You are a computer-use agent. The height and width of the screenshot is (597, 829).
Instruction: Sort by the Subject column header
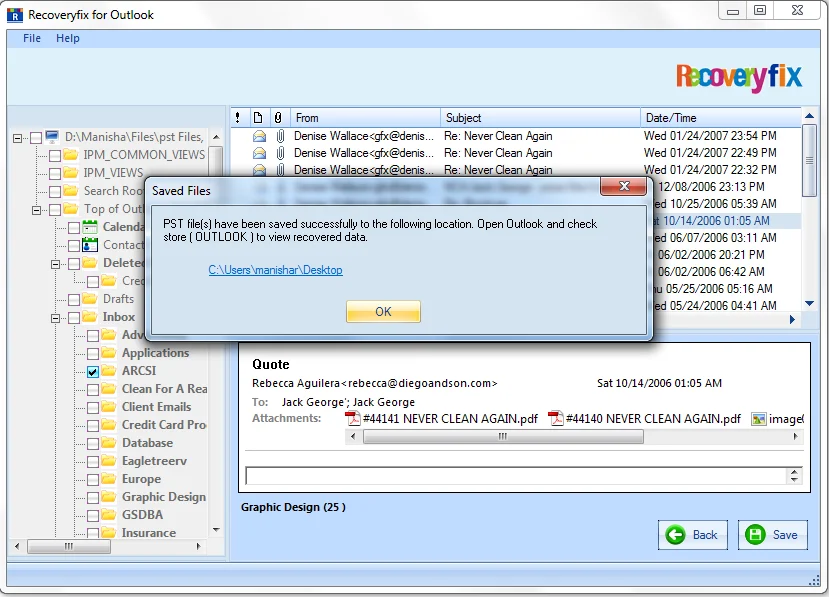(x=540, y=117)
